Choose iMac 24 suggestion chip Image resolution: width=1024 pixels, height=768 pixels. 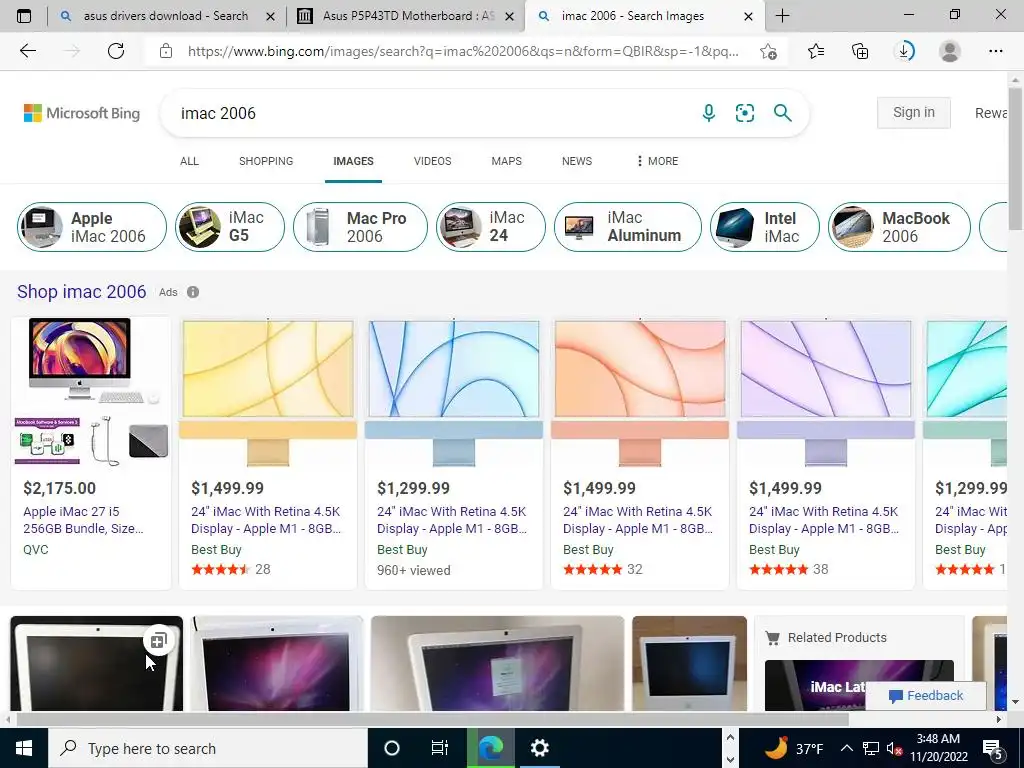tap(490, 227)
